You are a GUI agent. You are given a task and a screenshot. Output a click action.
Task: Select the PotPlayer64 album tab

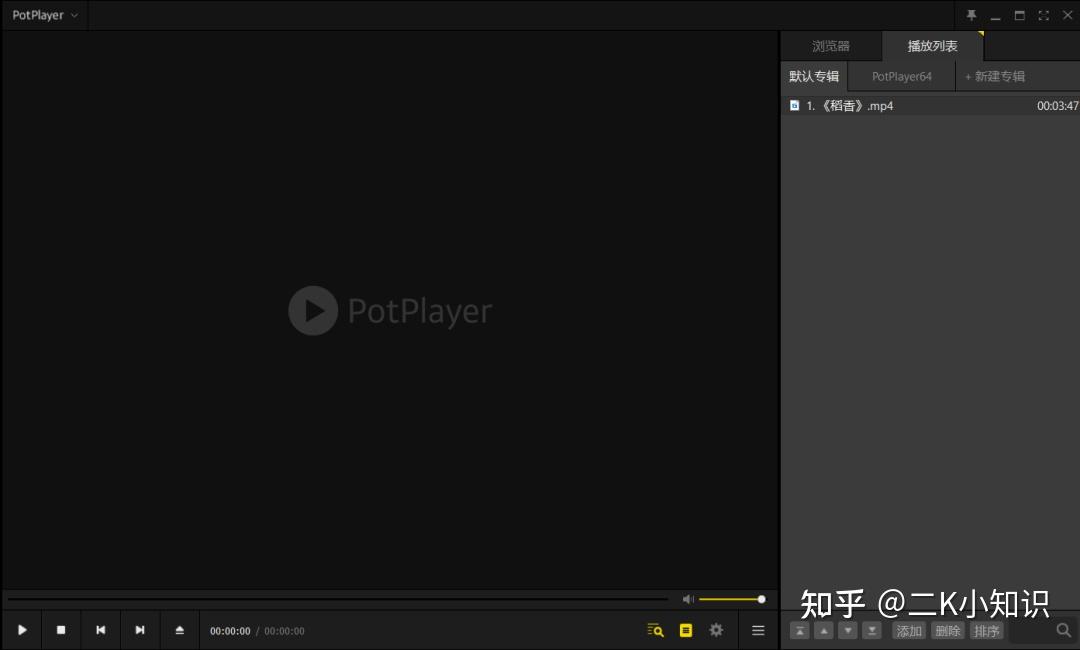click(x=900, y=76)
